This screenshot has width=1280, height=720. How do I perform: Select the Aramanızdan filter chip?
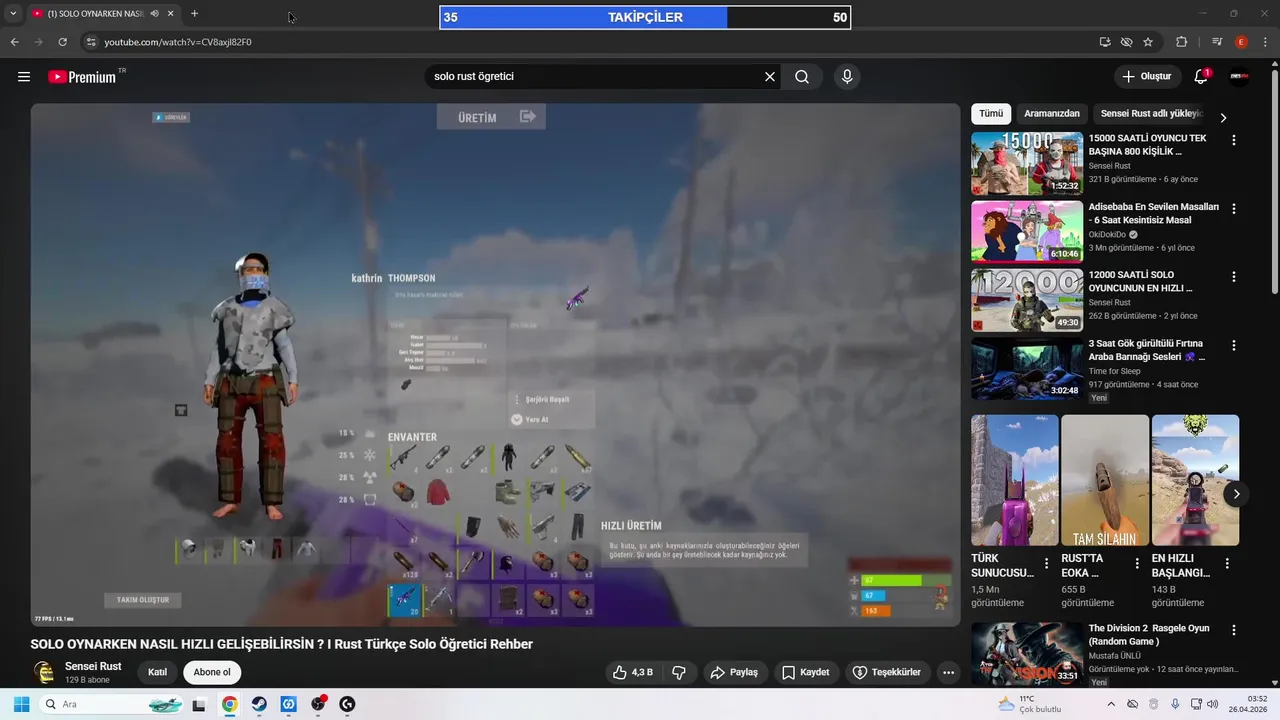1052,114
